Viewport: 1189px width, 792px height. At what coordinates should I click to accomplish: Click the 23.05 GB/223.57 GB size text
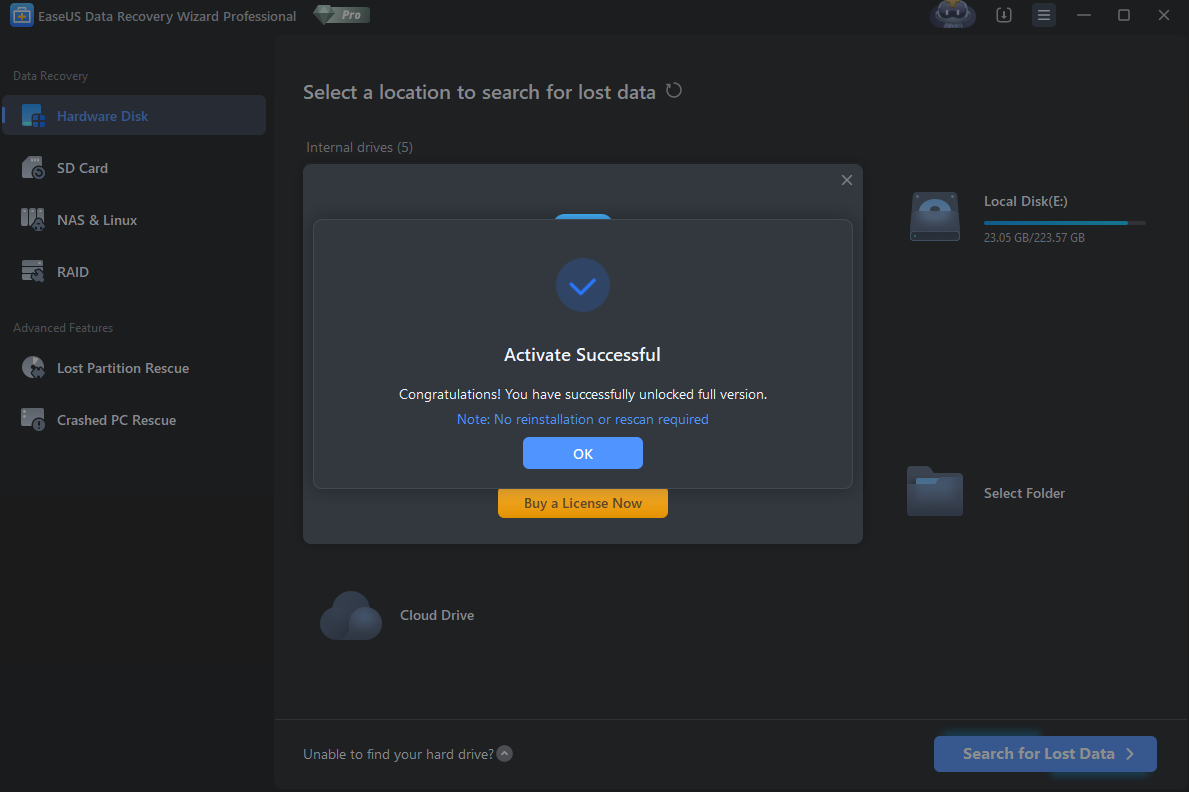tap(1034, 237)
